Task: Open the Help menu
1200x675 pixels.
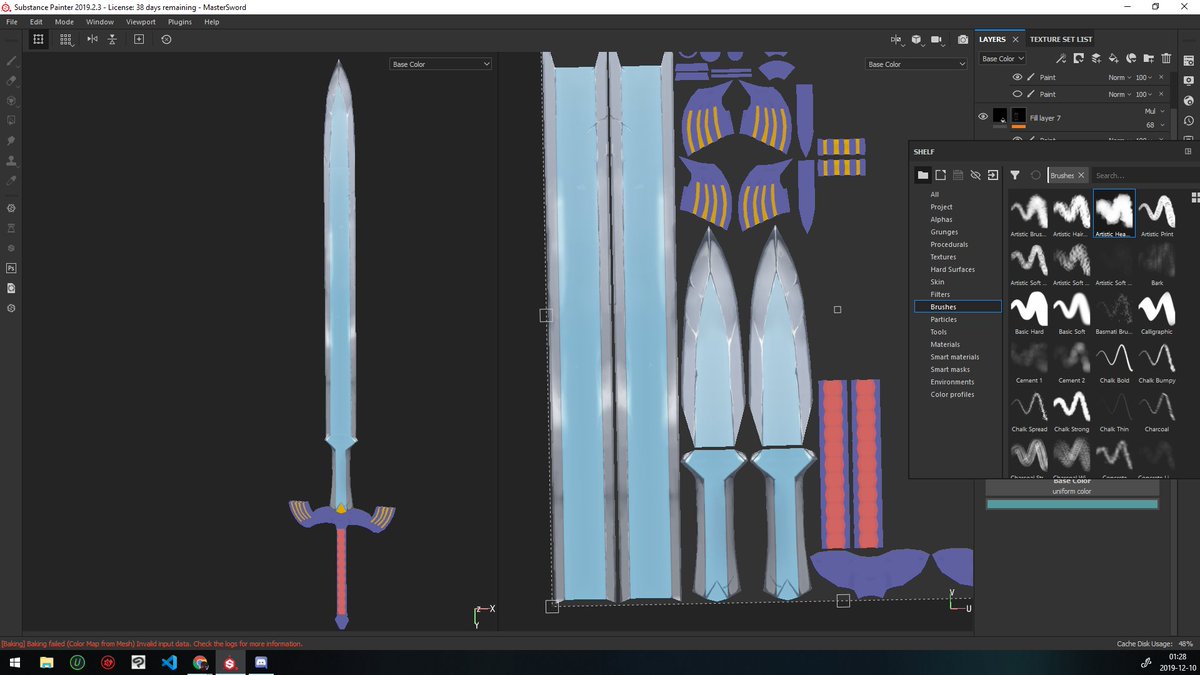Action: click(x=211, y=21)
